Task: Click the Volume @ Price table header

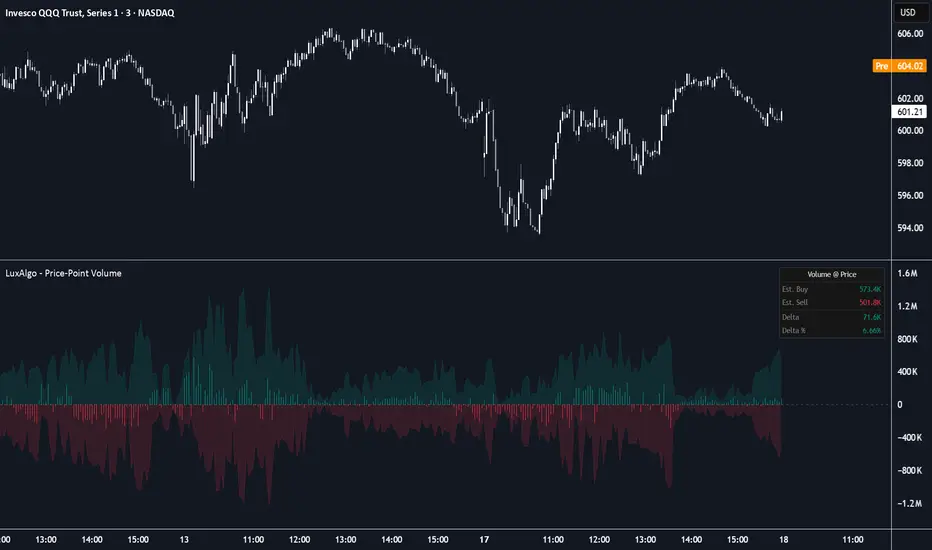Action: click(x=832, y=274)
